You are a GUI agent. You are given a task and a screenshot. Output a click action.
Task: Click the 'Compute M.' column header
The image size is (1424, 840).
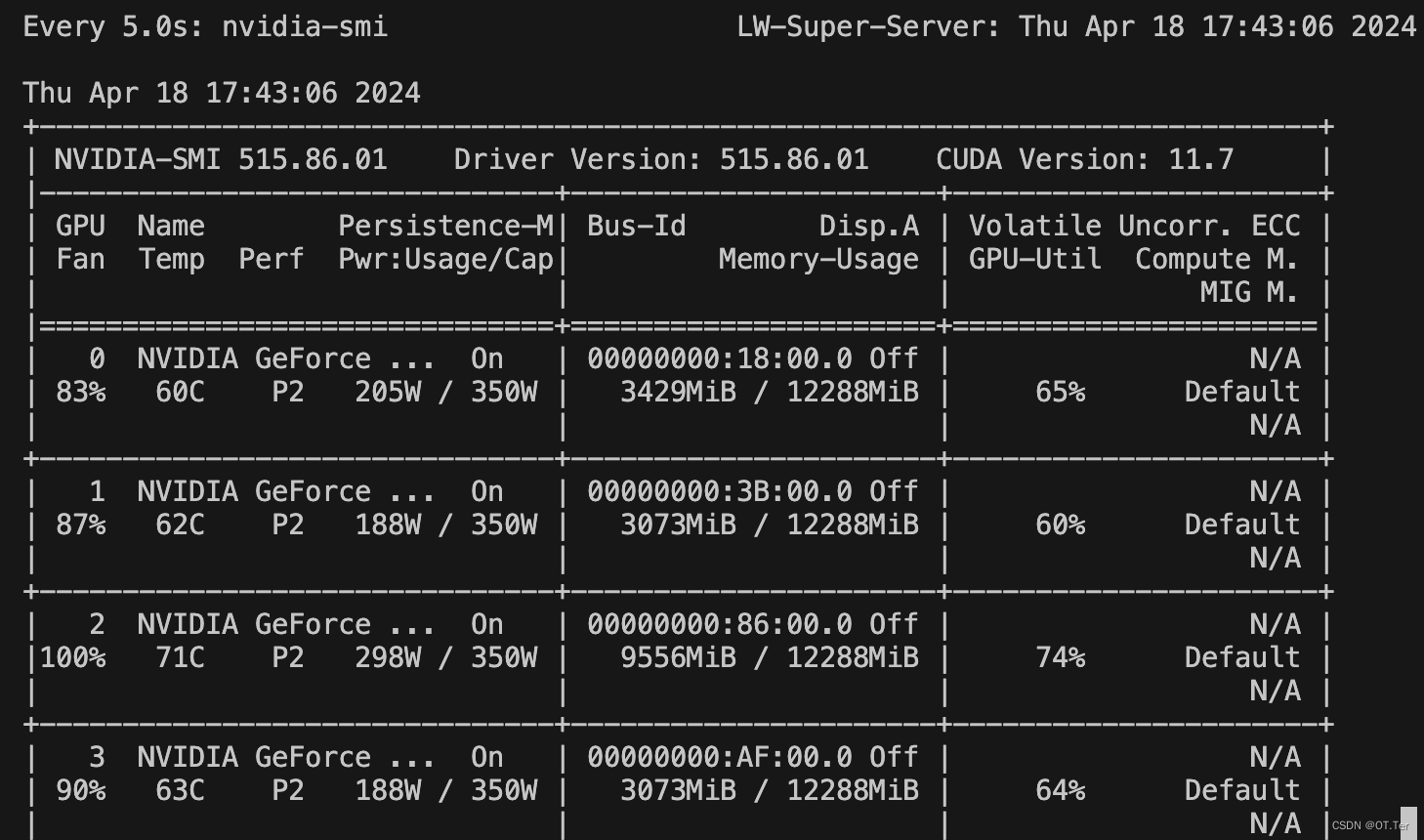(x=1217, y=259)
